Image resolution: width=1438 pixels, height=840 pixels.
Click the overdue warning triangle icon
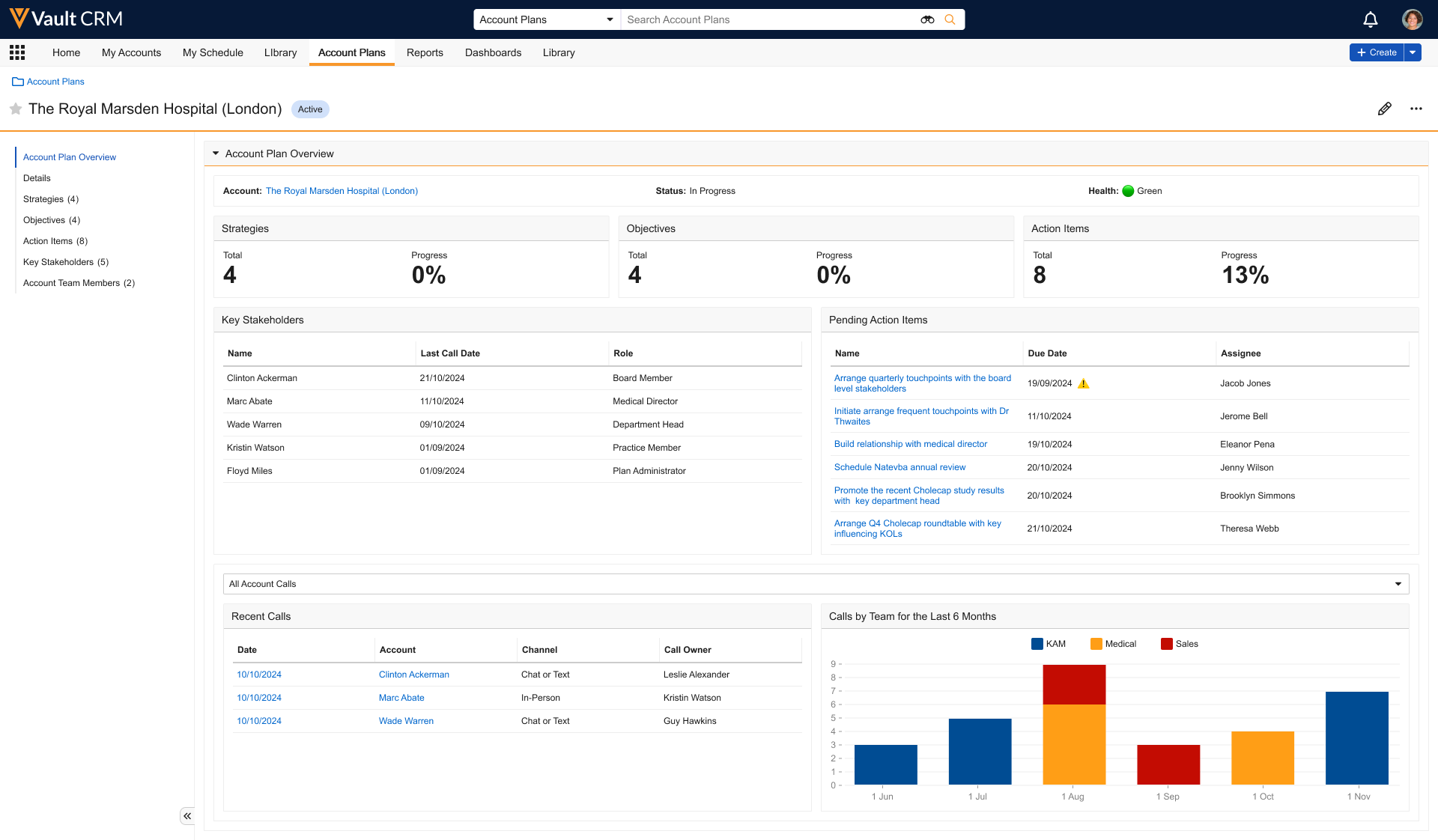1083,383
